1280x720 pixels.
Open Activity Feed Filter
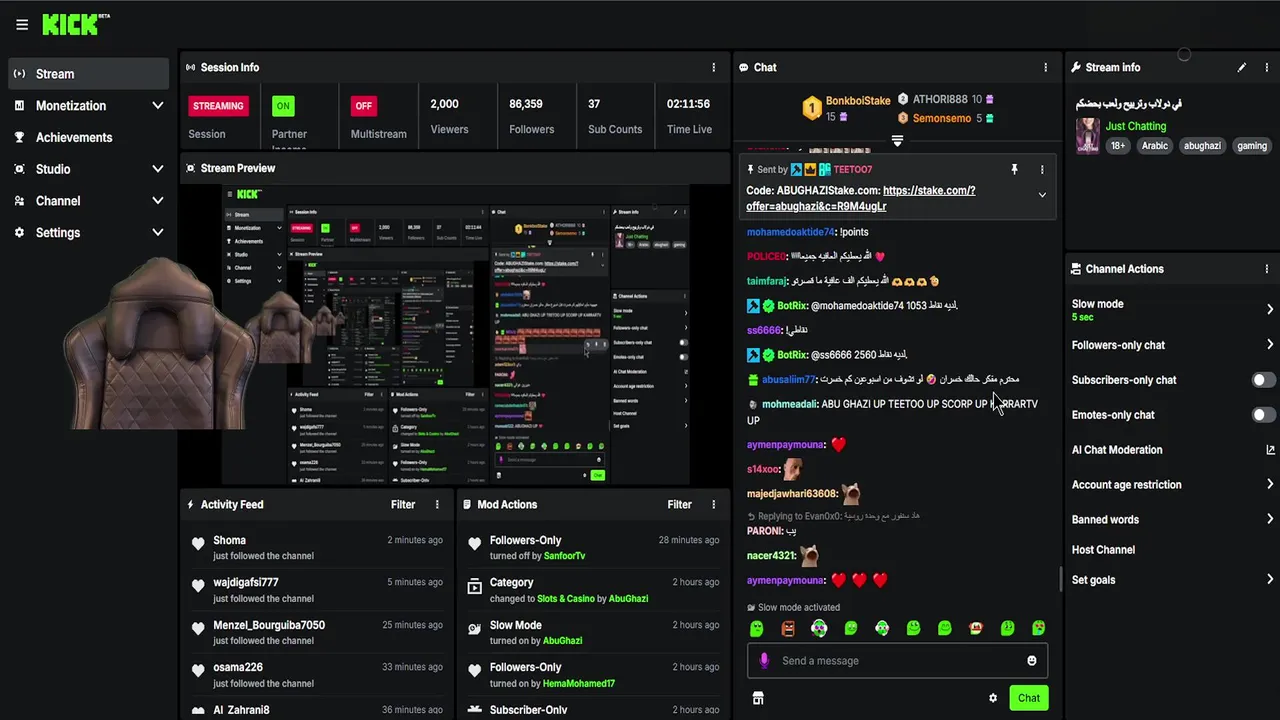(x=403, y=504)
